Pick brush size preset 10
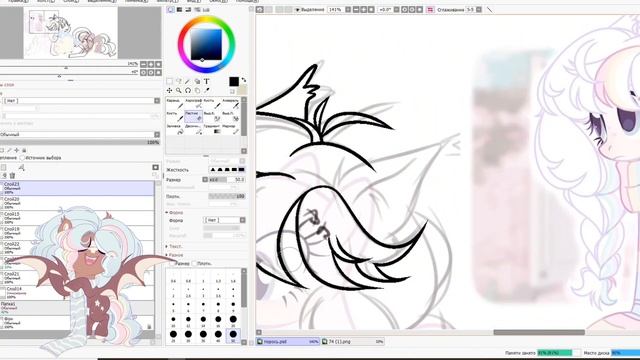 173,321
